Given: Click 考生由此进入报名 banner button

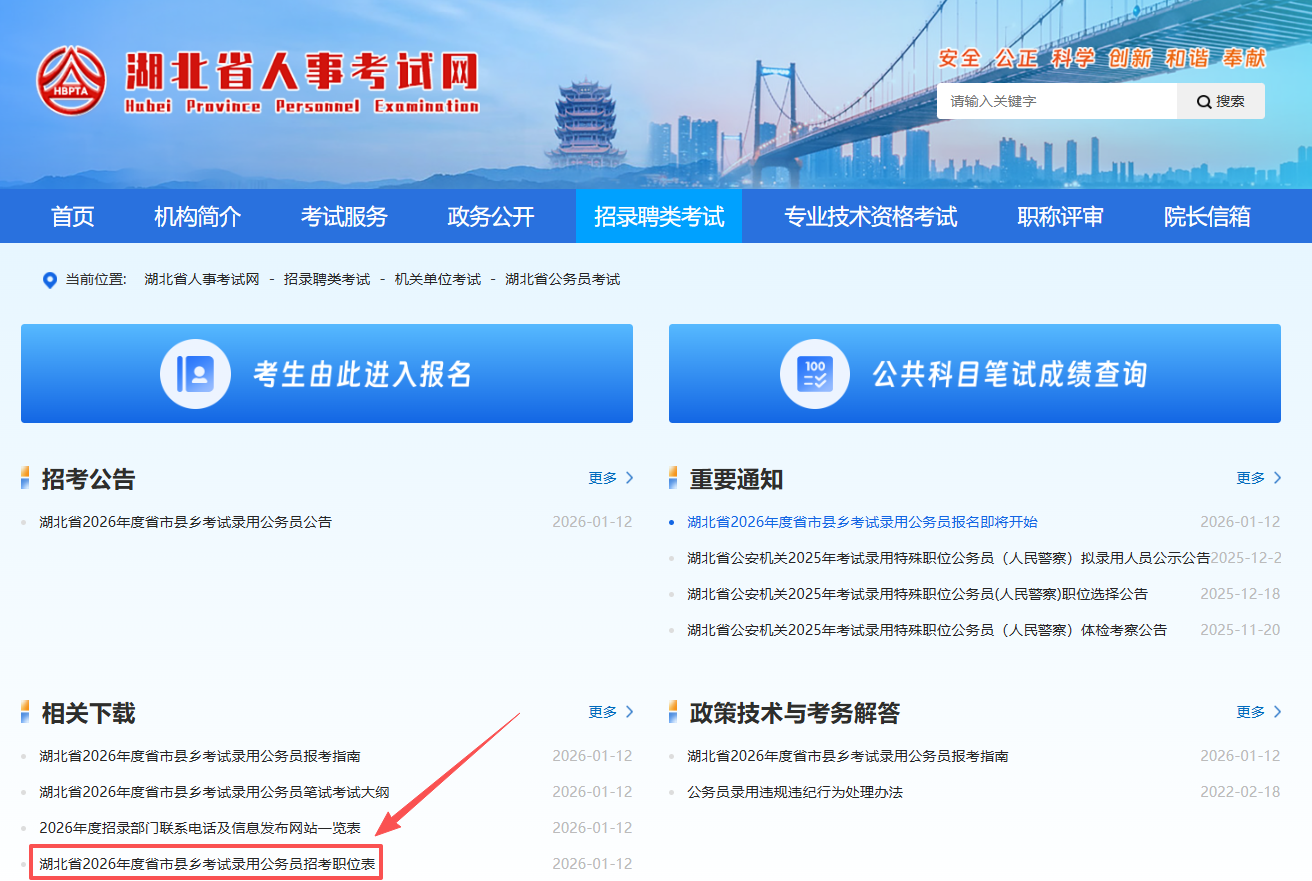Looking at the screenshot, I should (327, 374).
